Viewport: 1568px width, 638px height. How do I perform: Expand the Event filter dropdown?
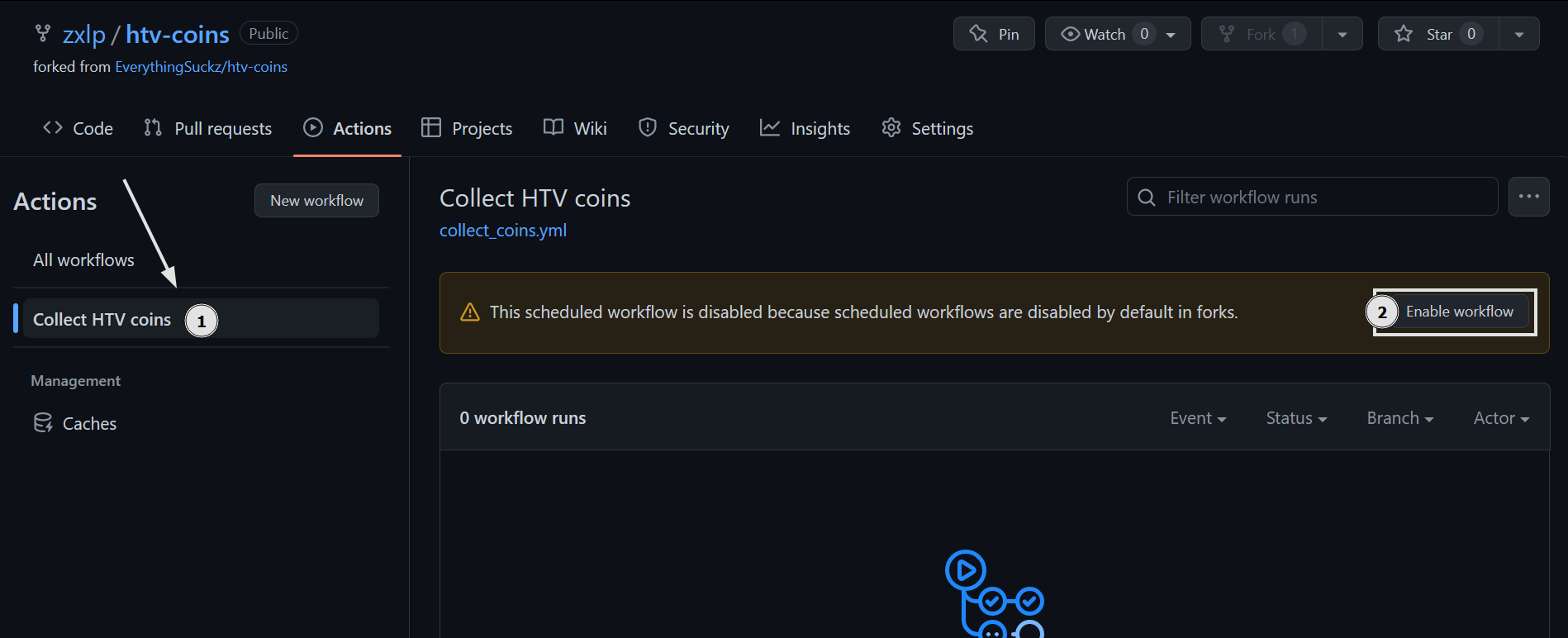1198,418
